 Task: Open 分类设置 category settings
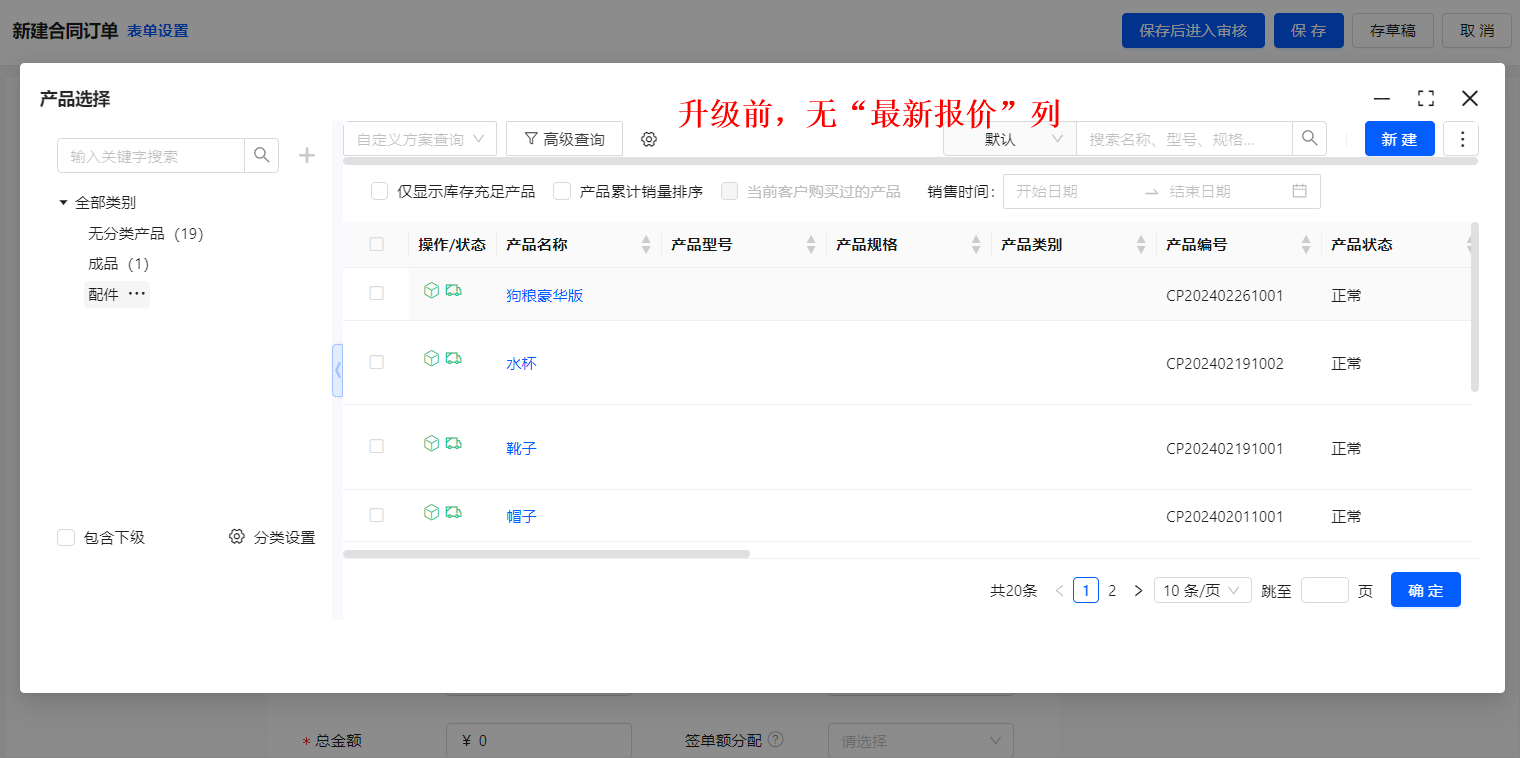272,537
